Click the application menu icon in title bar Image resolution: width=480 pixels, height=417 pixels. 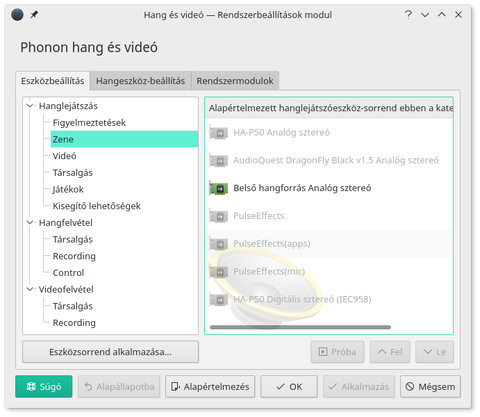[x=17, y=15]
